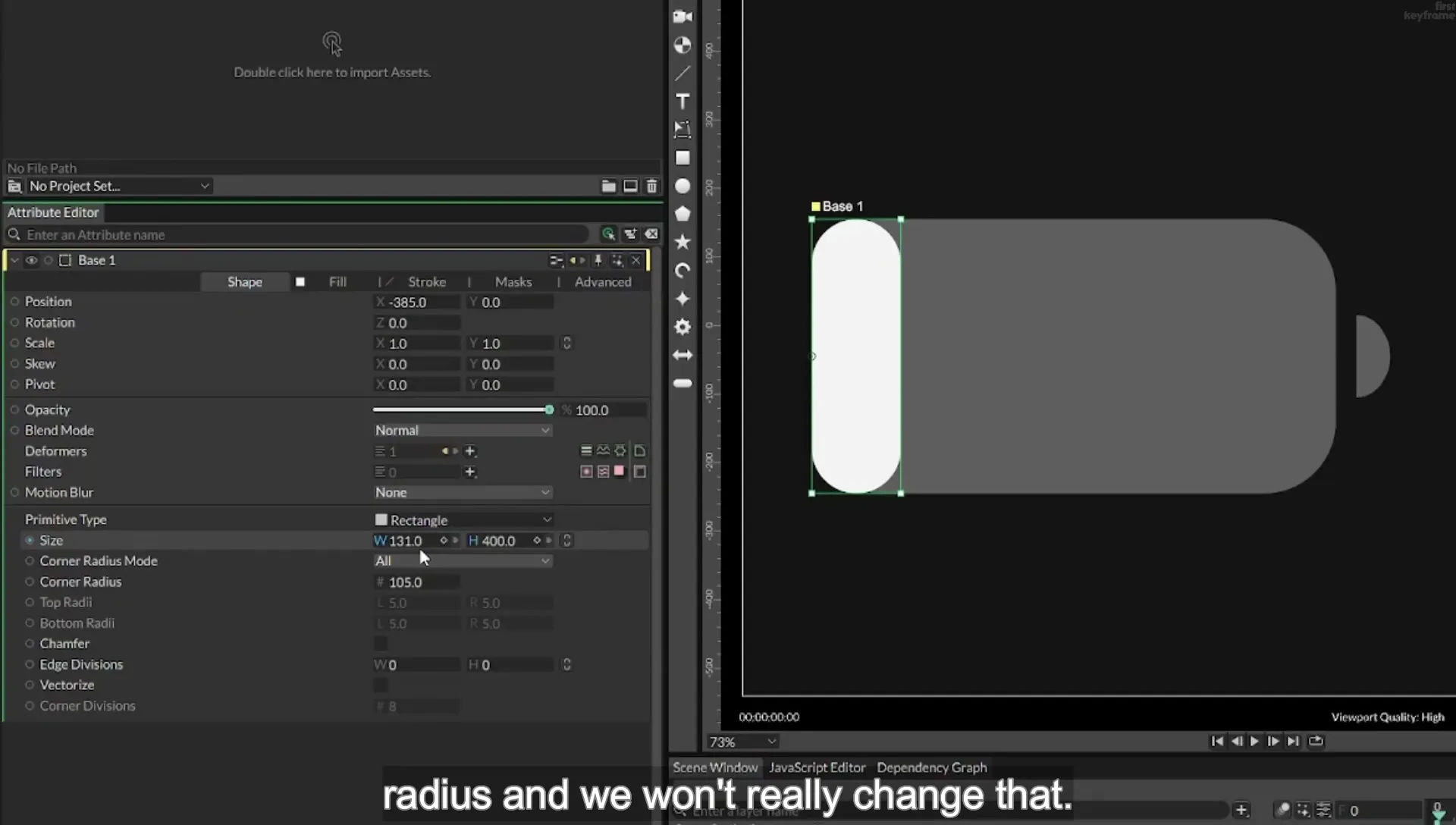The height and width of the screenshot is (825, 1456).
Task: Switch to the Stroke tab
Action: (426, 282)
